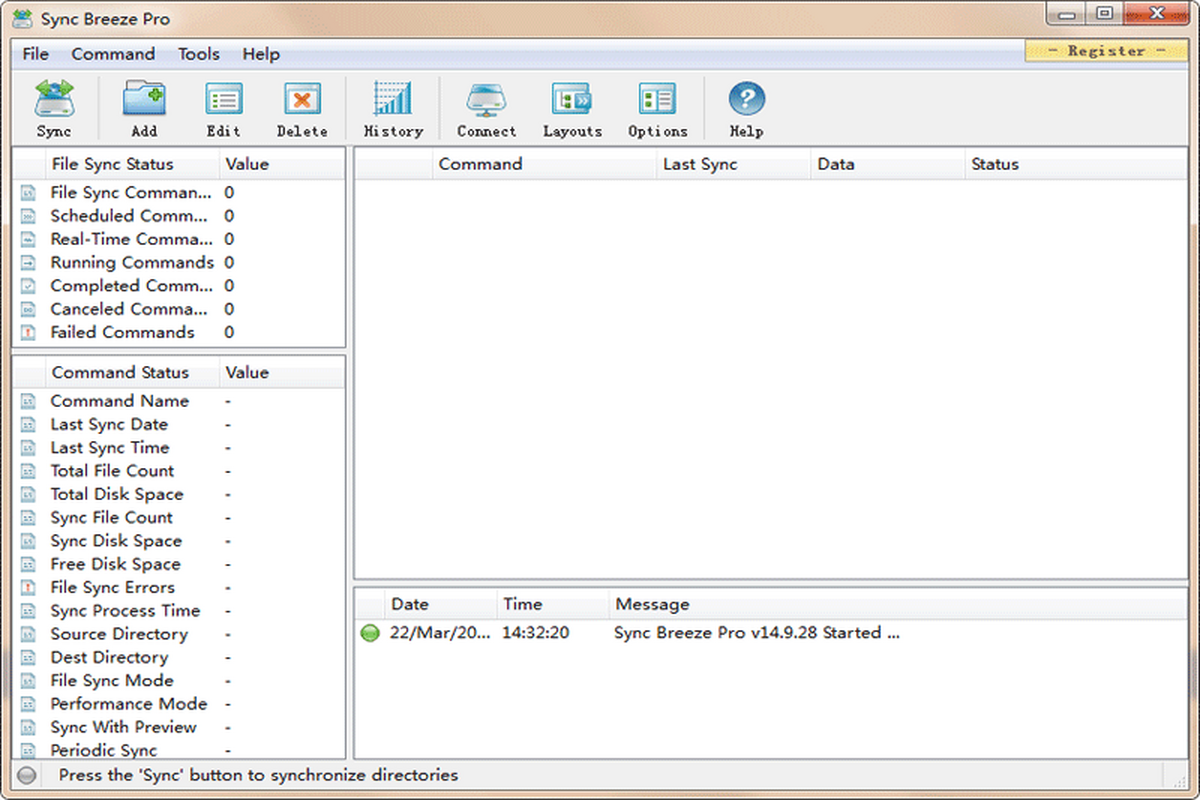Click the log Time column header
The image size is (1200, 800).
553,604
